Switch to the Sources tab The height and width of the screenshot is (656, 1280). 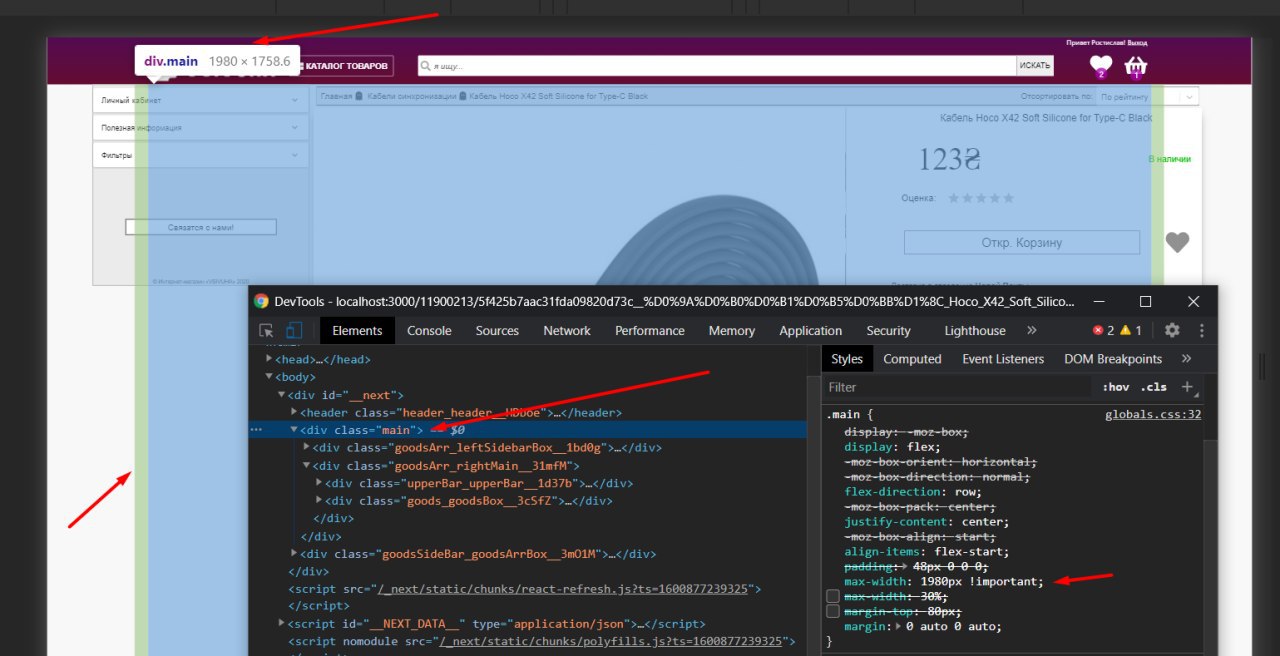pyautogui.click(x=497, y=331)
